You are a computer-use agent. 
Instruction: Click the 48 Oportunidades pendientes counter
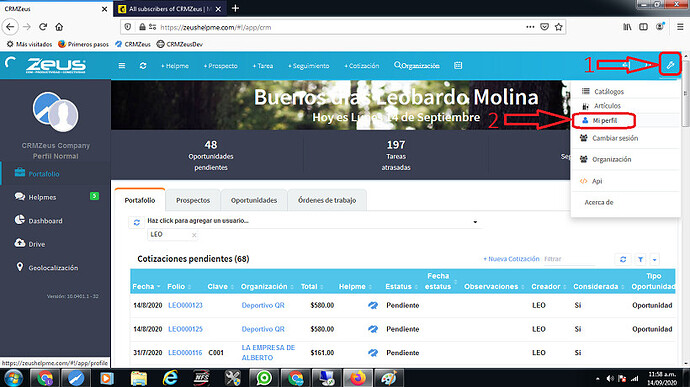[211, 155]
